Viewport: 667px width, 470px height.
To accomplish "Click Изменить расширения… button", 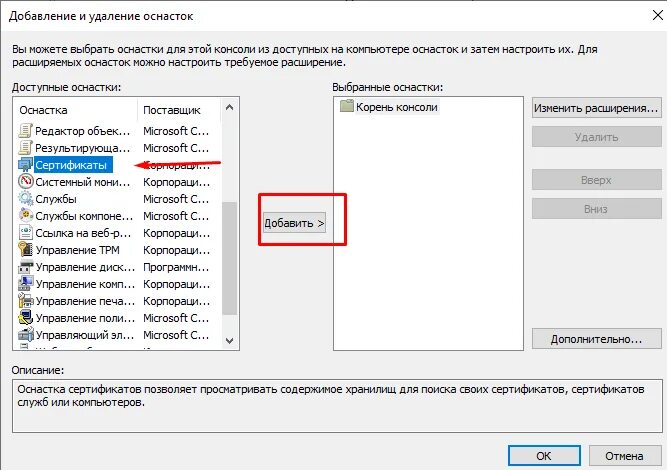I will pos(596,108).
